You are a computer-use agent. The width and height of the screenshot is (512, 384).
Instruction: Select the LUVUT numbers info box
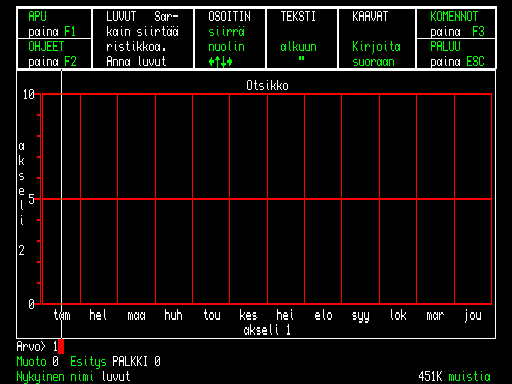143,39
